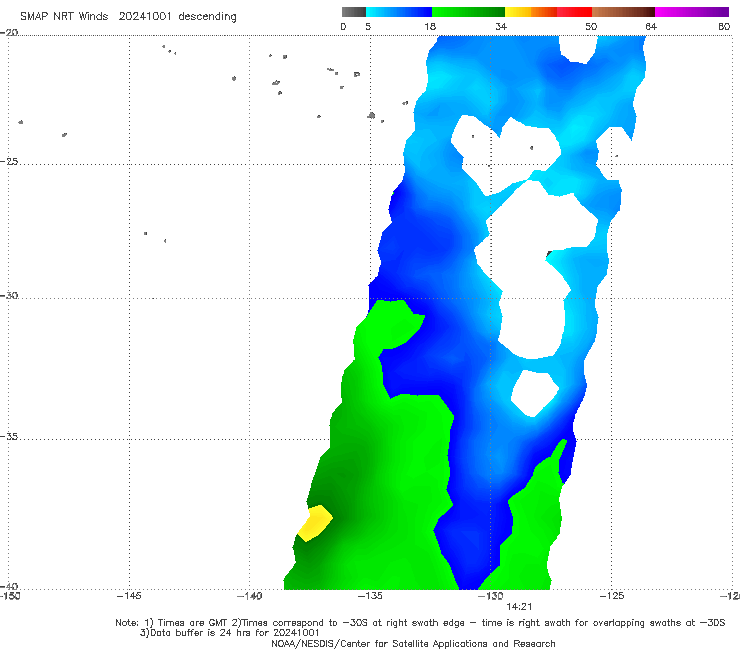The image size is (740, 650).
Task: Click the latitude label '-35'
Action: coord(9,436)
